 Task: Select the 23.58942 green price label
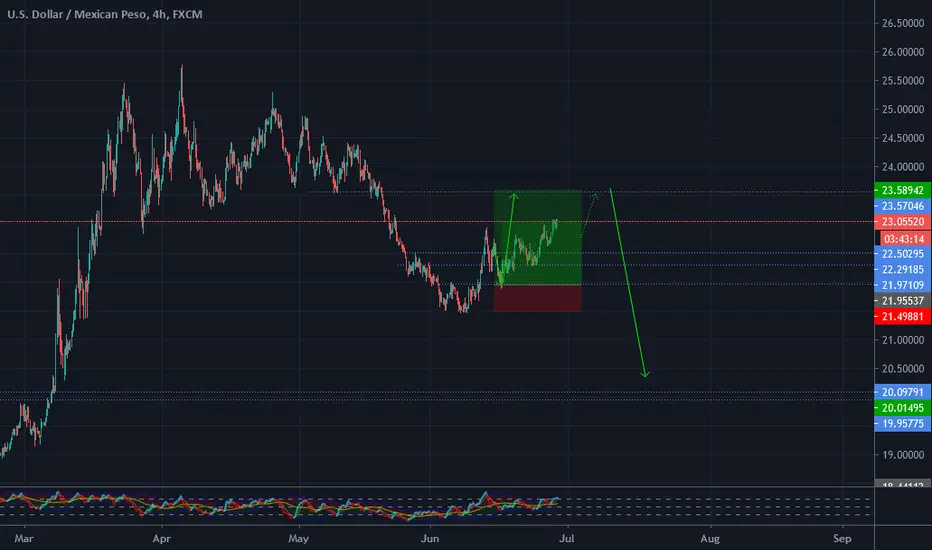(902, 190)
